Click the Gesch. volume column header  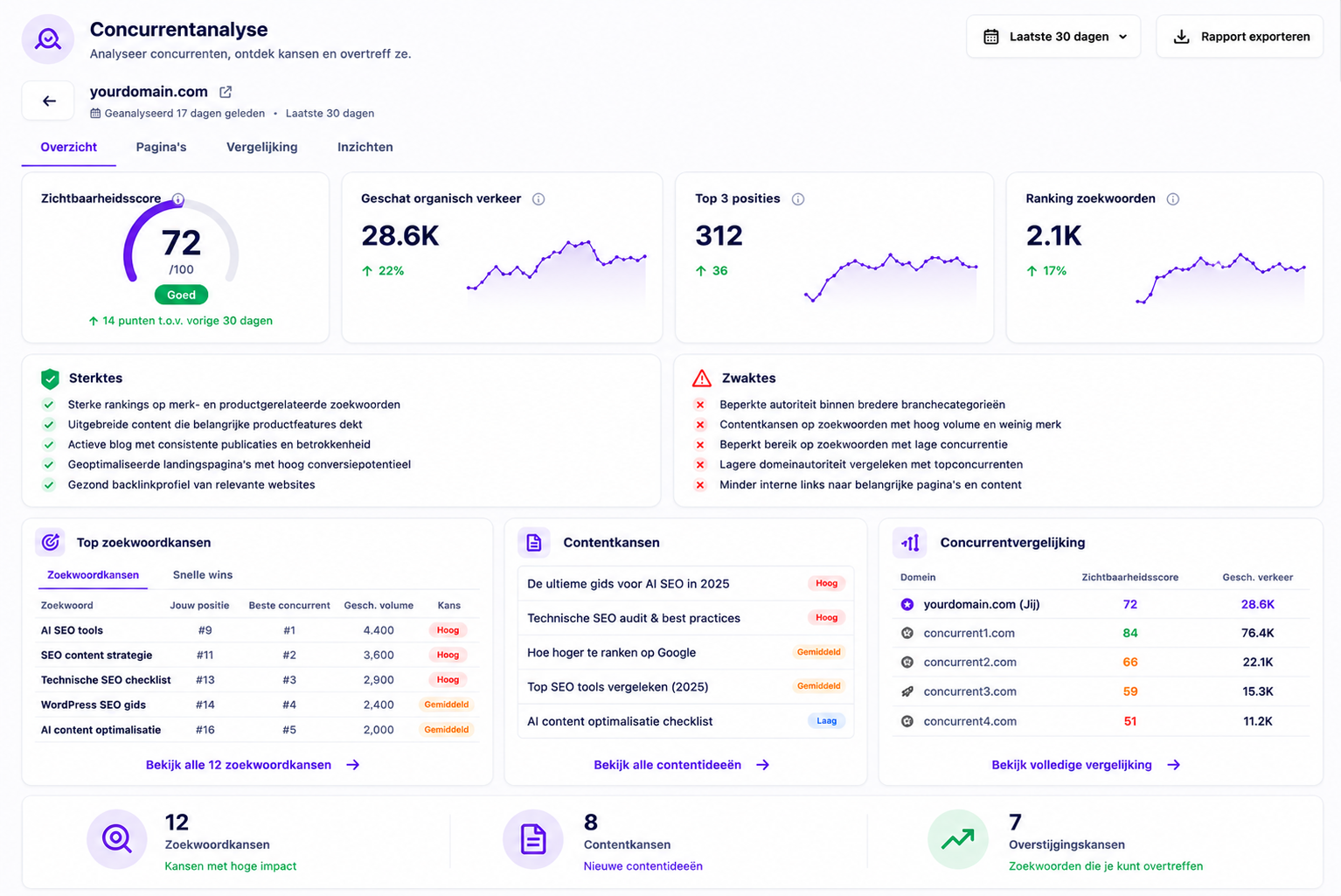click(379, 606)
